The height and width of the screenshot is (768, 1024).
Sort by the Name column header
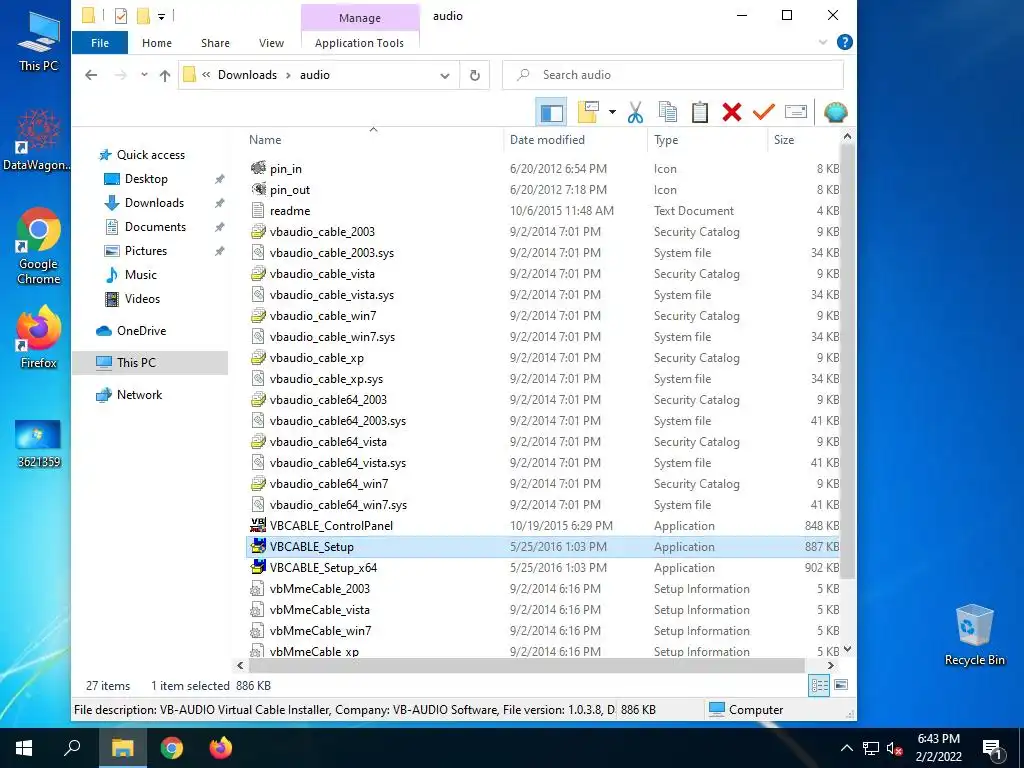point(264,140)
